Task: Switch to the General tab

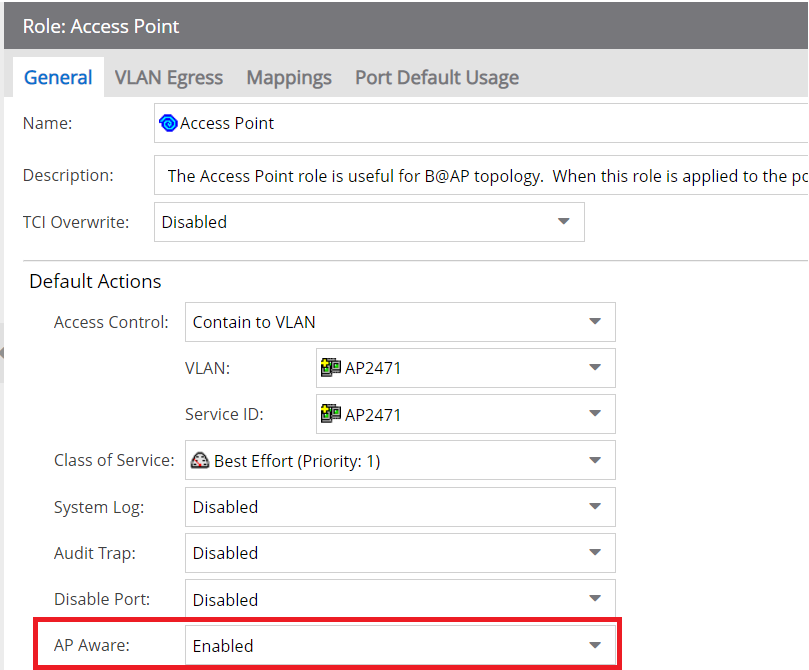Action: click(x=58, y=77)
